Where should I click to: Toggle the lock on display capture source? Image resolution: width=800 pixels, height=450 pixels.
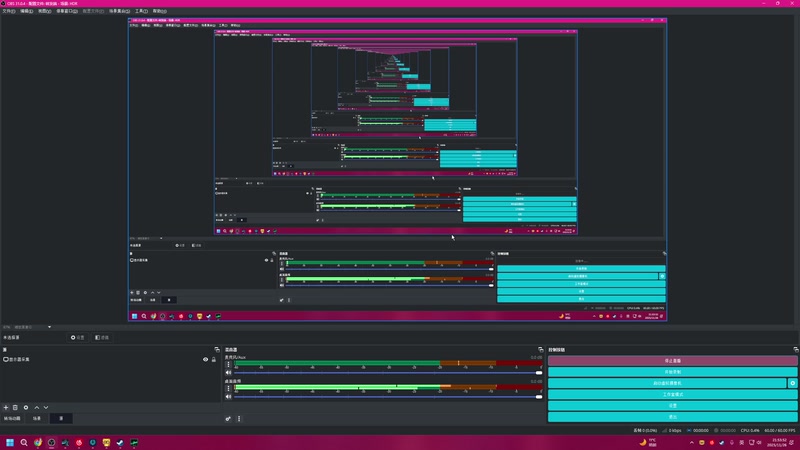pyautogui.click(x=214, y=360)
